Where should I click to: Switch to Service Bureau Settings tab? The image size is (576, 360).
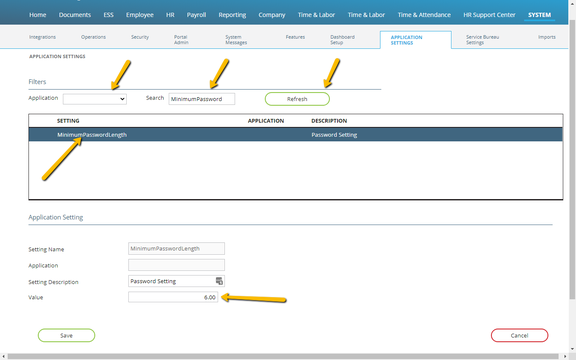tap(482, 40)
